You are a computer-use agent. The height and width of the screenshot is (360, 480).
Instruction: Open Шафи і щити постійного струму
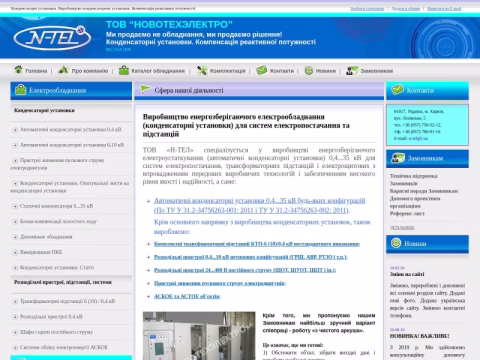[56, 332]
